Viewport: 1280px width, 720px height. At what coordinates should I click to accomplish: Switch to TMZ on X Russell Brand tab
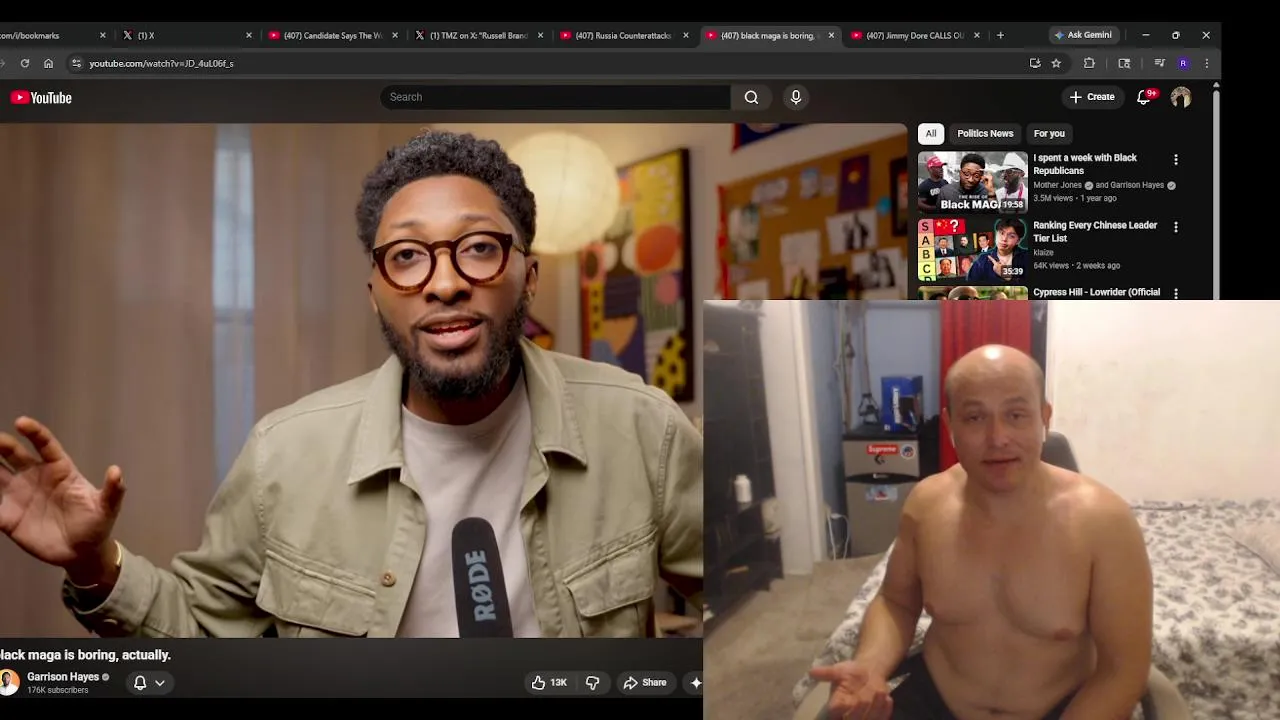point(477,35)
